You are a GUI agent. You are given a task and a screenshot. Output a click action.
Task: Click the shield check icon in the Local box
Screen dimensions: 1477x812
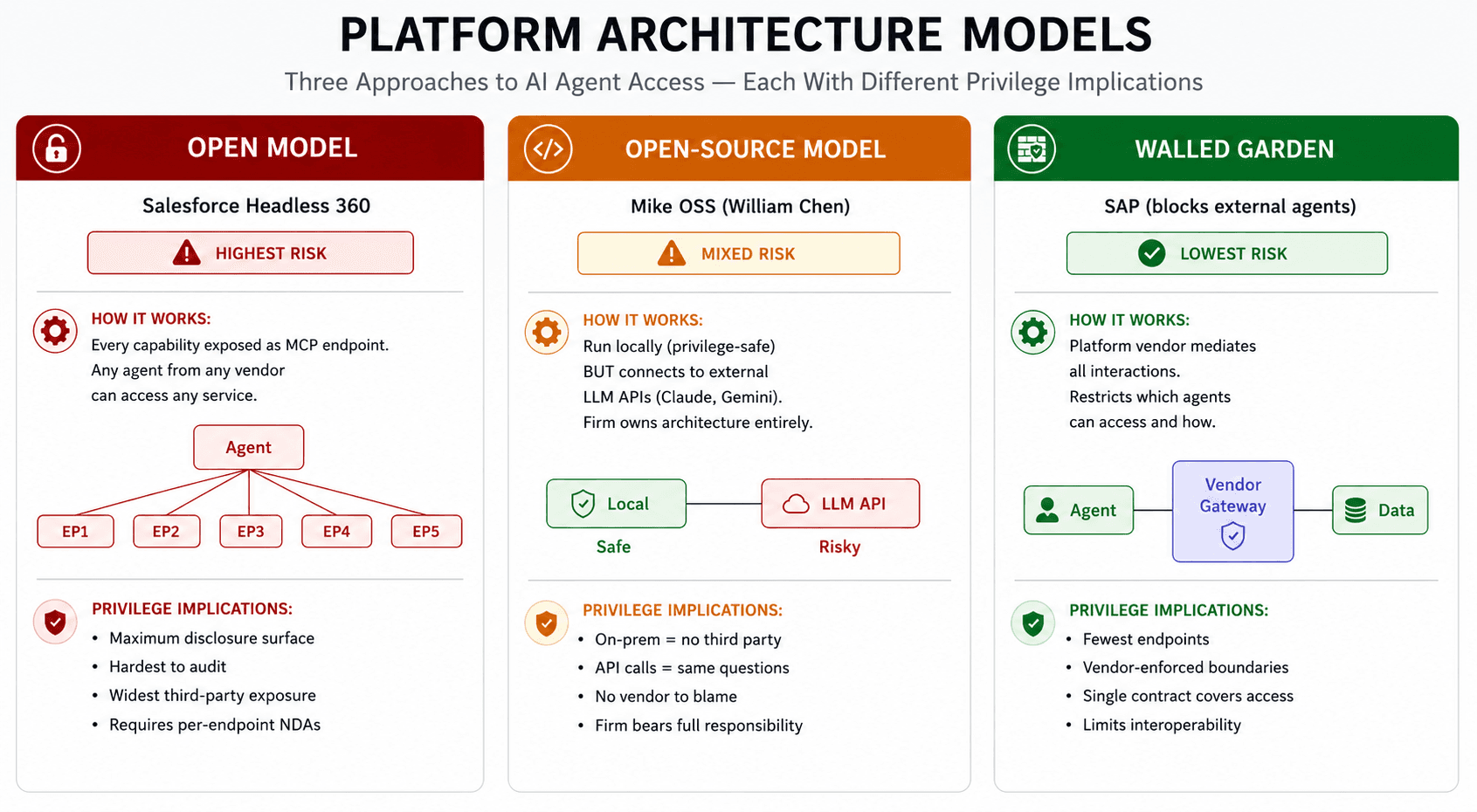click(583, 504)
